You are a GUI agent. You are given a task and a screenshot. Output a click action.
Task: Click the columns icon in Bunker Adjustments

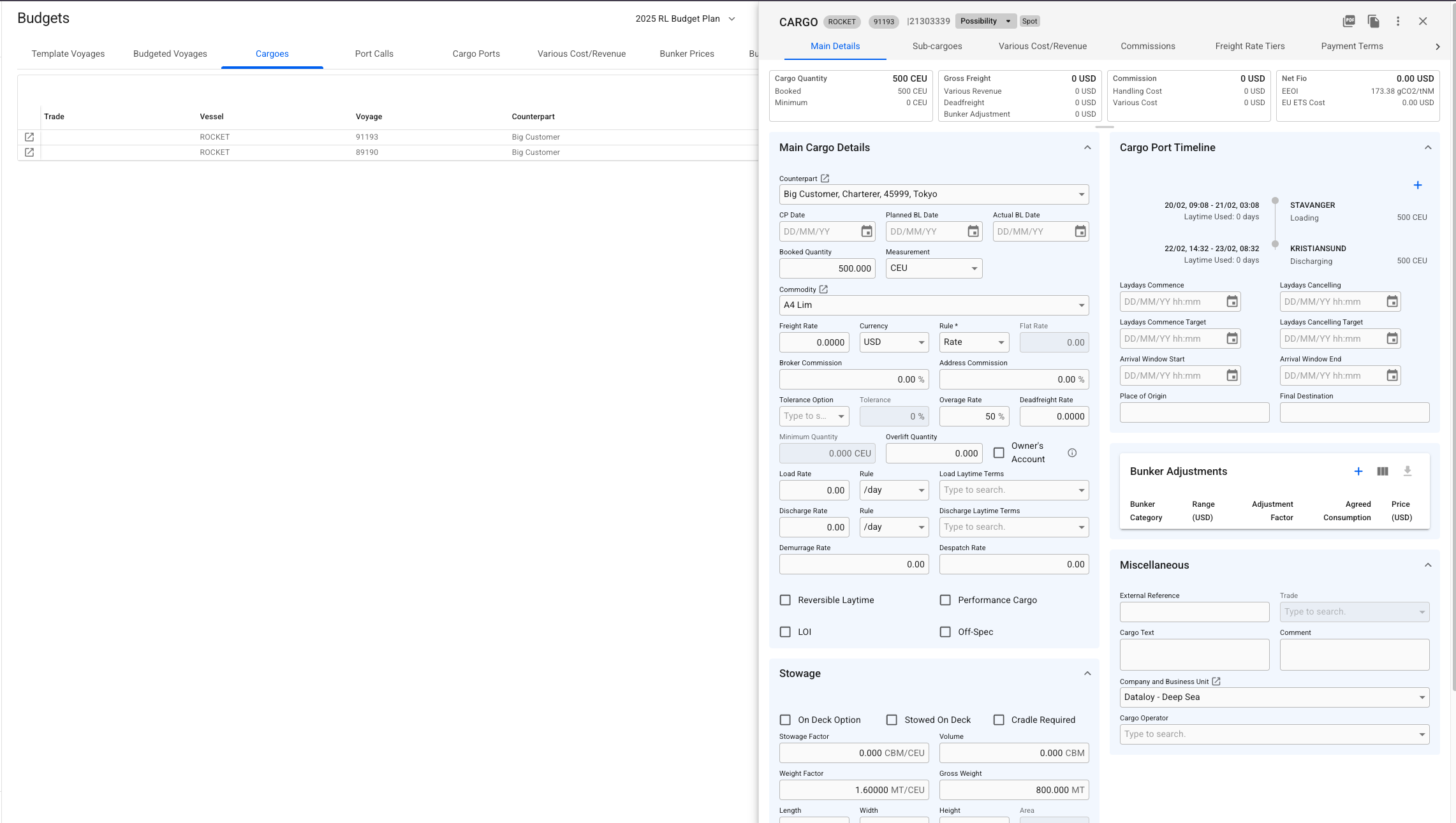click(x=1383, y=471)
